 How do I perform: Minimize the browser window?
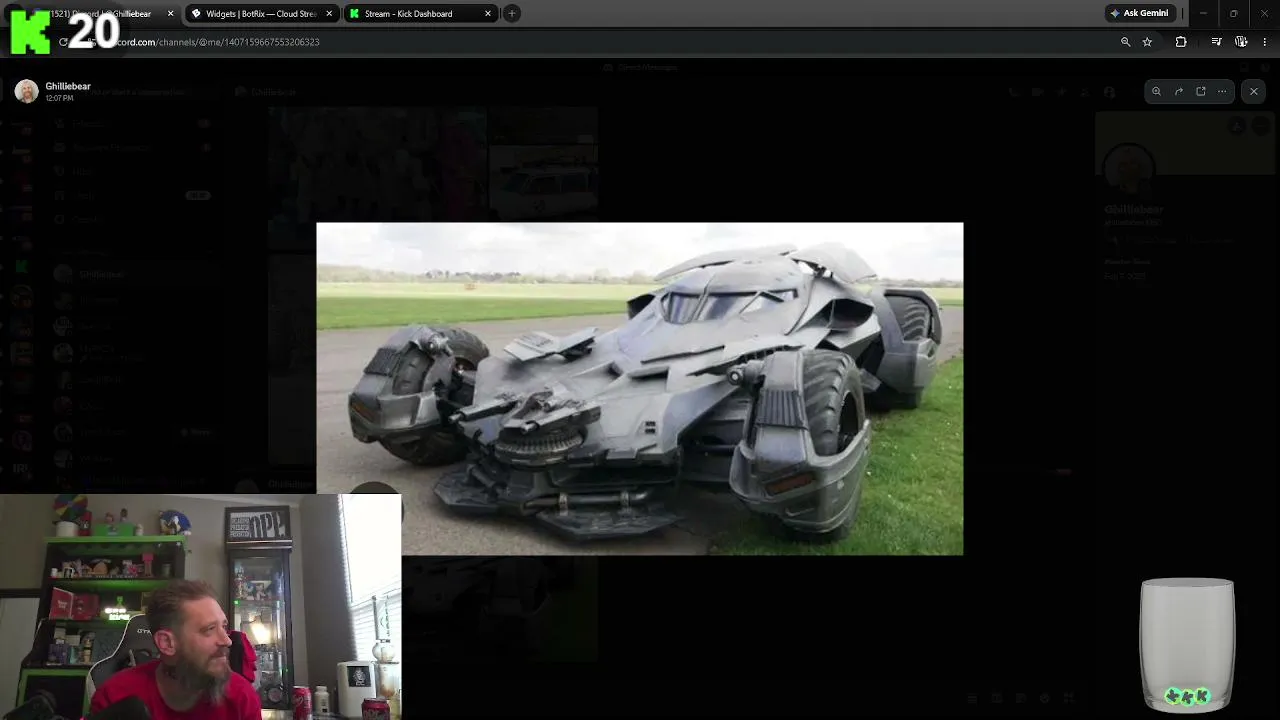click(x=1203, y=14)
